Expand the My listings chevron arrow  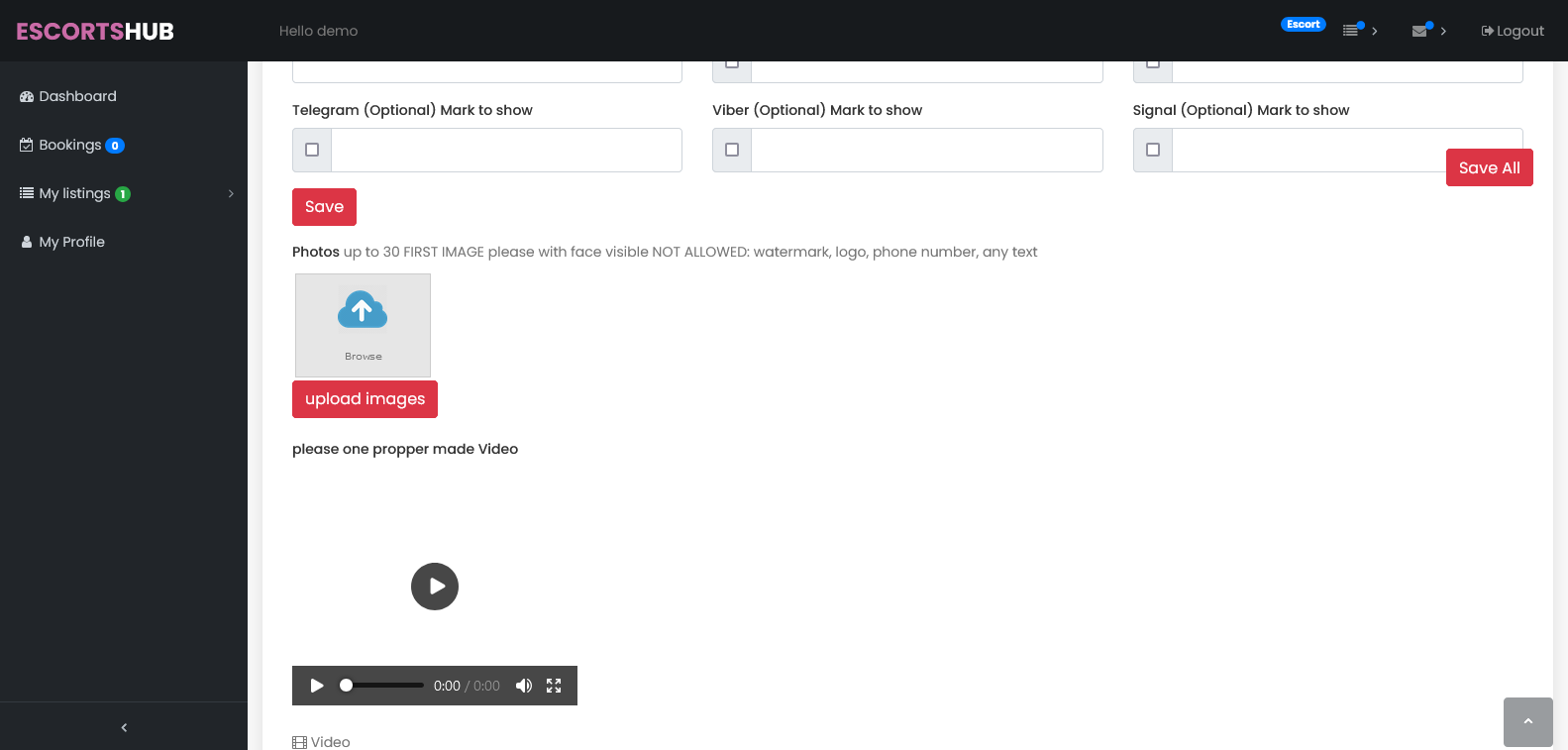231,193
